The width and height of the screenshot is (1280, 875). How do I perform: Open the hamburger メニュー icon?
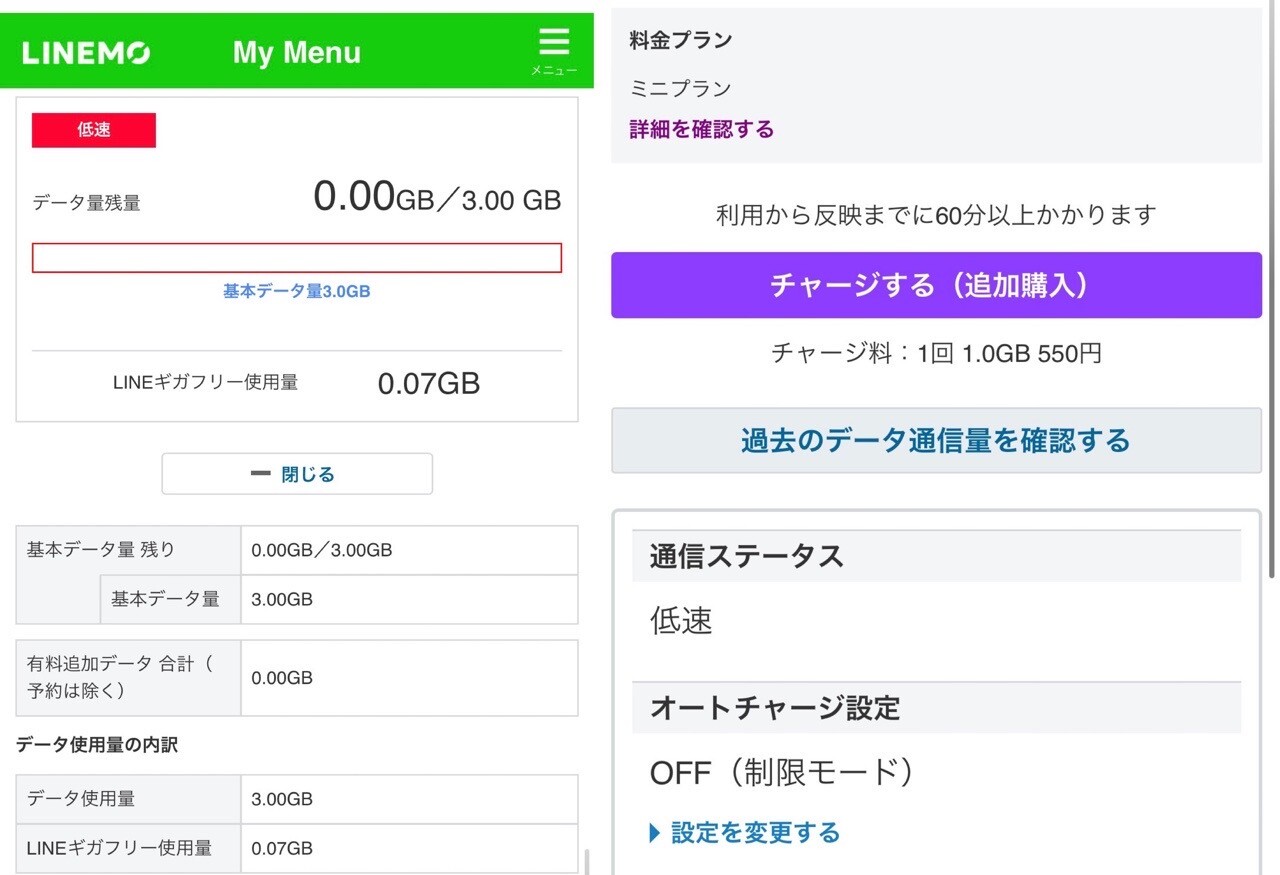(x=553, y=50)
